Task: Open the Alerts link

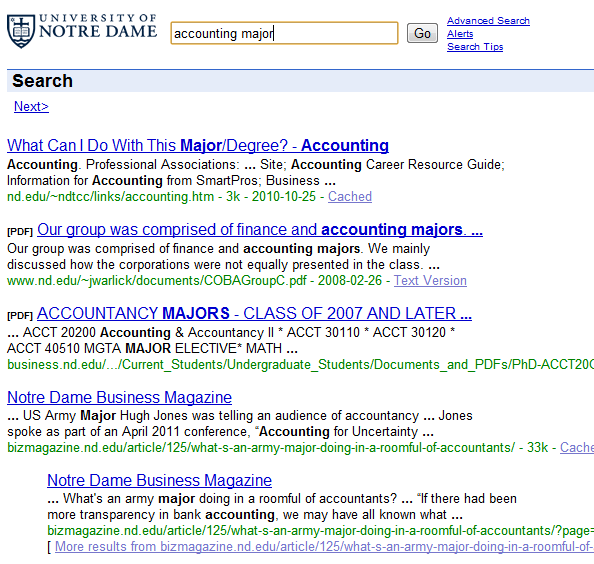Action: 460,34
